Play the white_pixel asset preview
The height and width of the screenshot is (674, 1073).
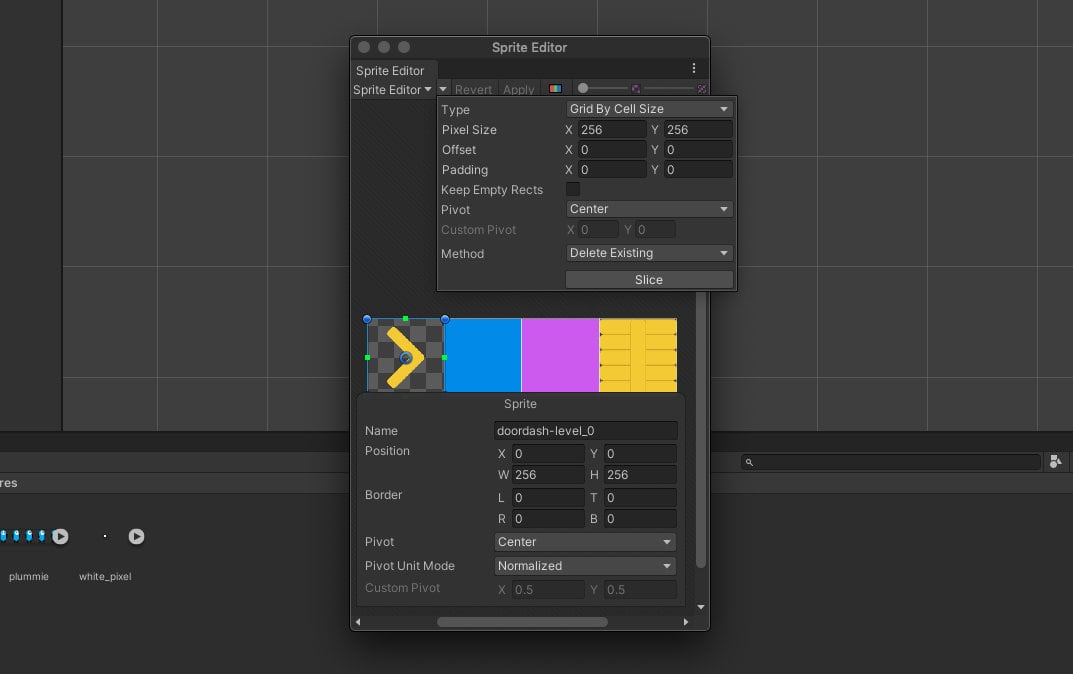[x=136, y=536]
